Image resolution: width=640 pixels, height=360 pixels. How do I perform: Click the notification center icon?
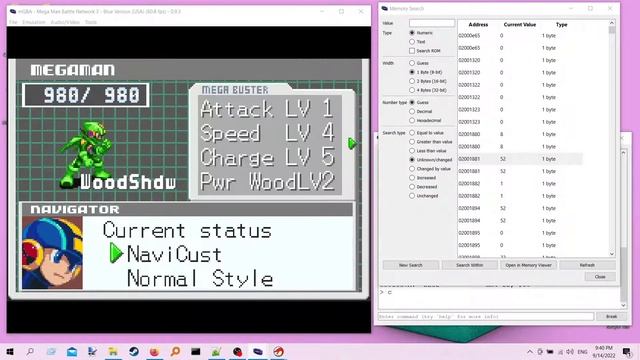tap(627, 351)
